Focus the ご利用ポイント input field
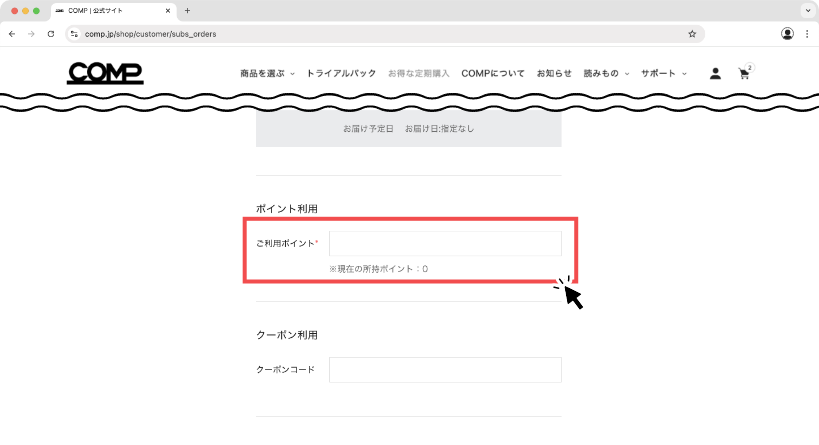 point(445,244)
